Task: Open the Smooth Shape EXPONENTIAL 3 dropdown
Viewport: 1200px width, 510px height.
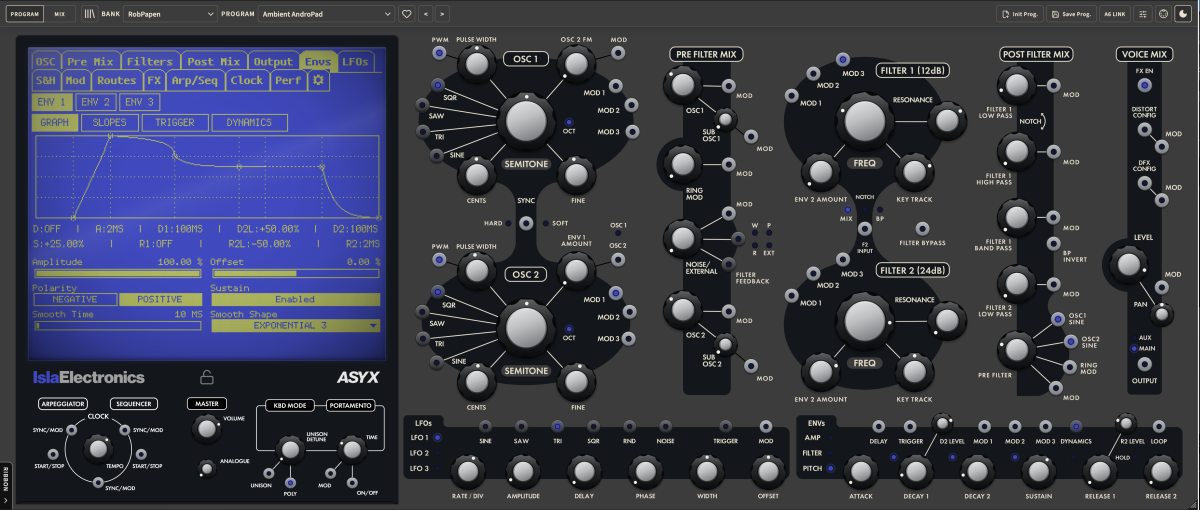Action: tap(296, 325)
